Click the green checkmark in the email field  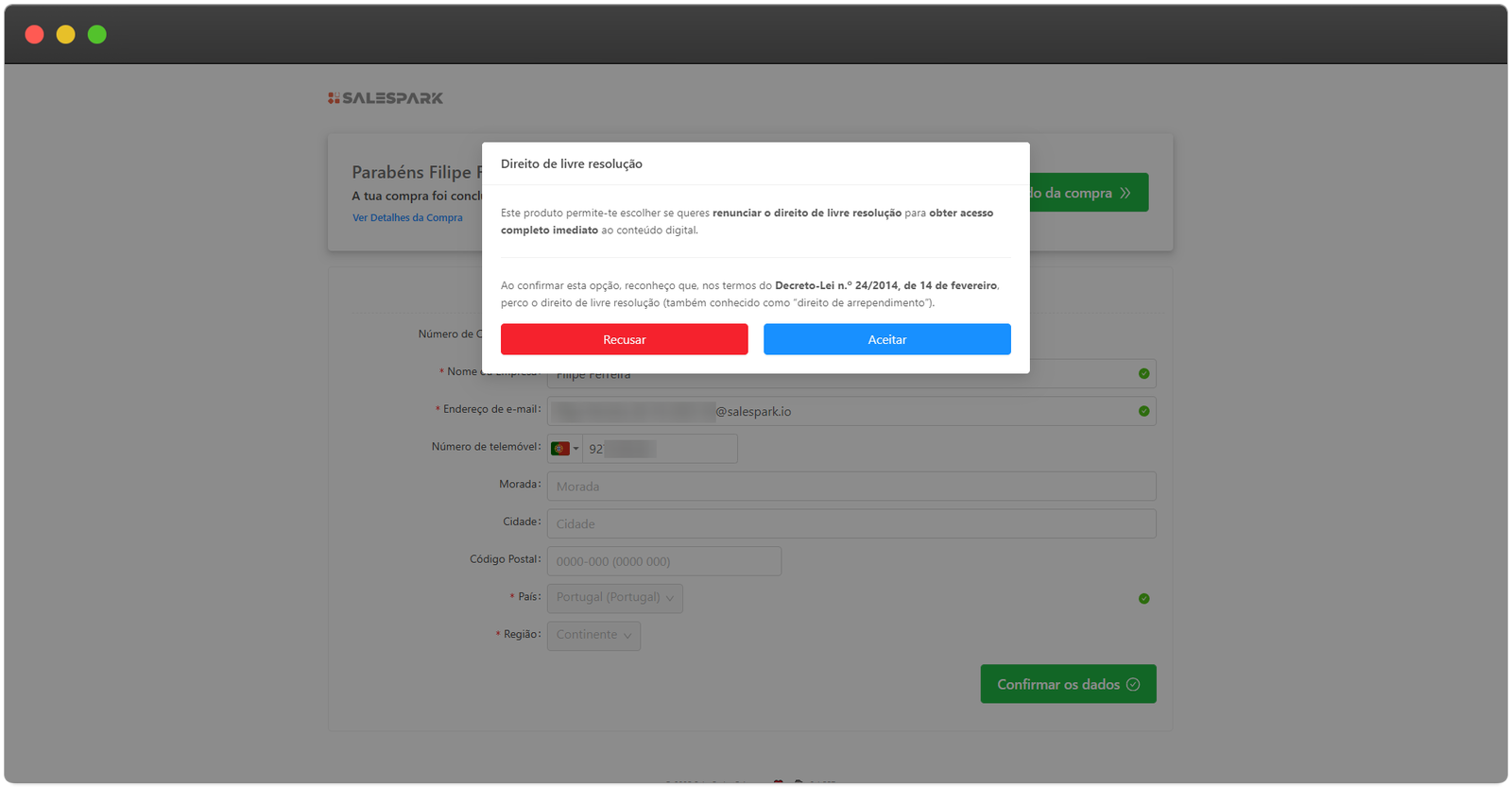1143,411
